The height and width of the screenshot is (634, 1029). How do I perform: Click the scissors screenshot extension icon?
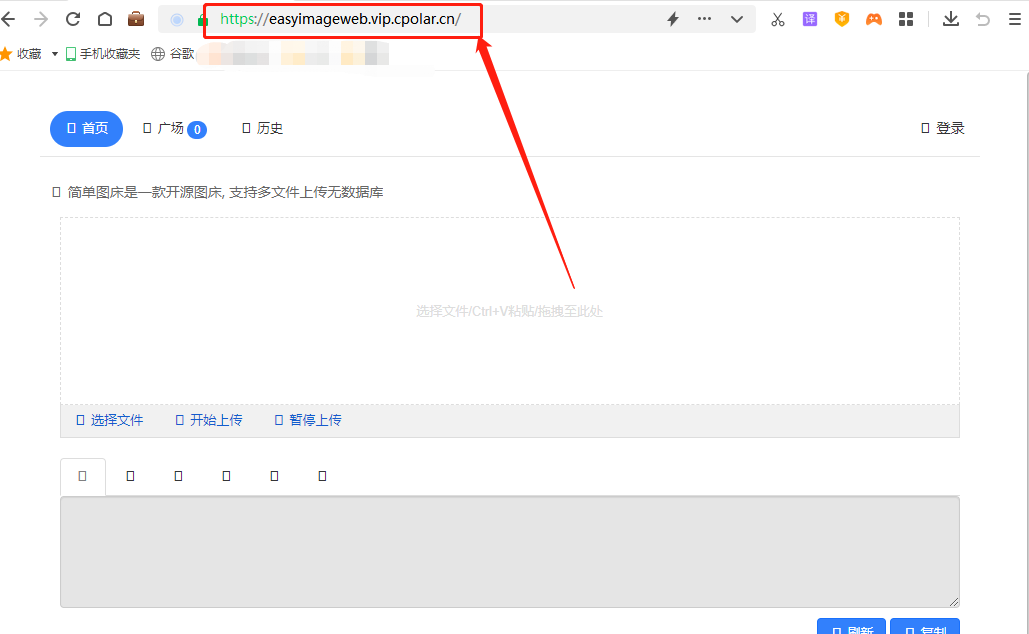[x=777, y=18]
